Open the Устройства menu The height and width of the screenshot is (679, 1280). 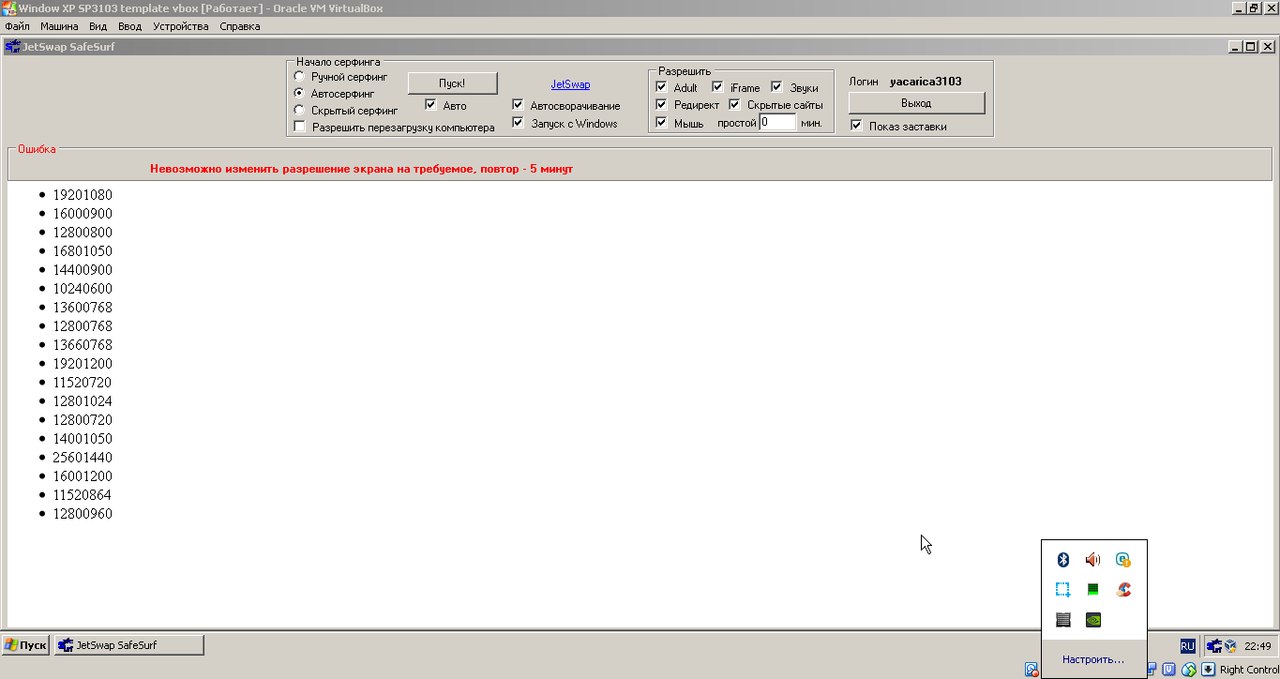pyautogui.click(x=181, y=26)
